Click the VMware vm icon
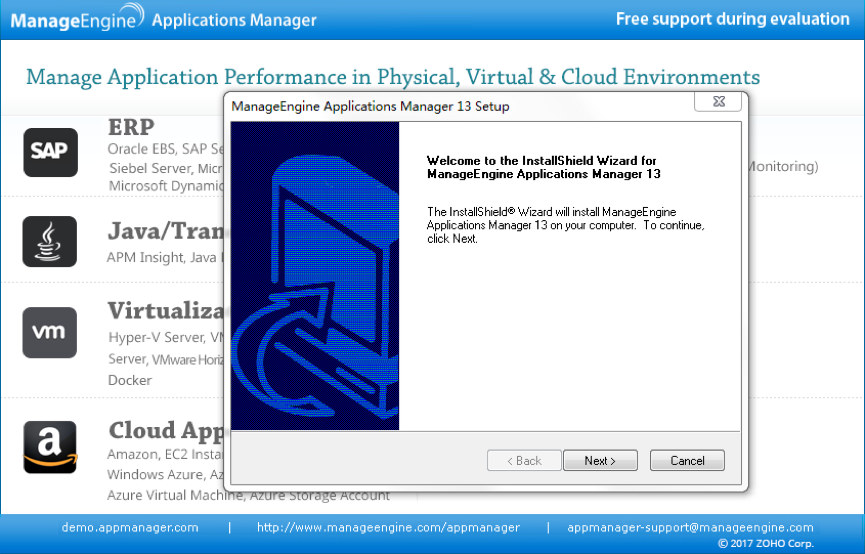The height and width of the screenshot is (554, 865). (x=50, y=332)
